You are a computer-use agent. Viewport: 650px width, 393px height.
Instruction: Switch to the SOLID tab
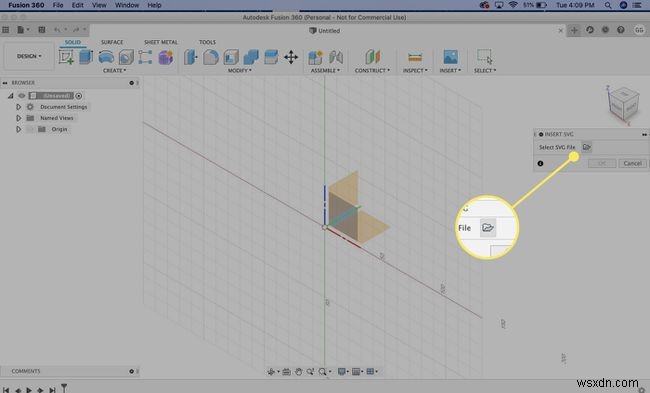pos(73,42)
